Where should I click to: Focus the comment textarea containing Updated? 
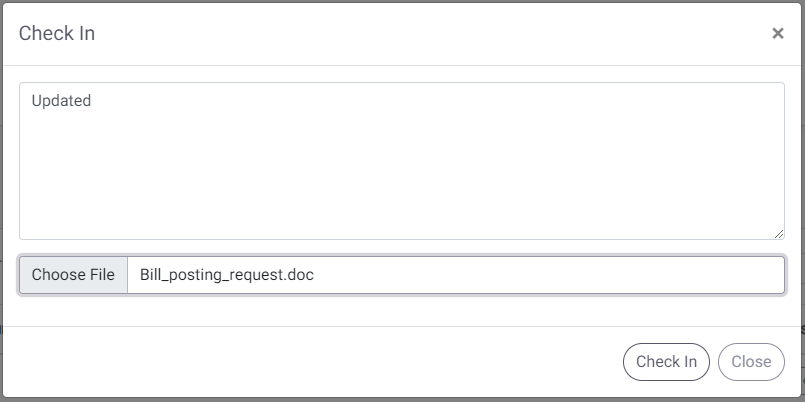coord(402,161)
